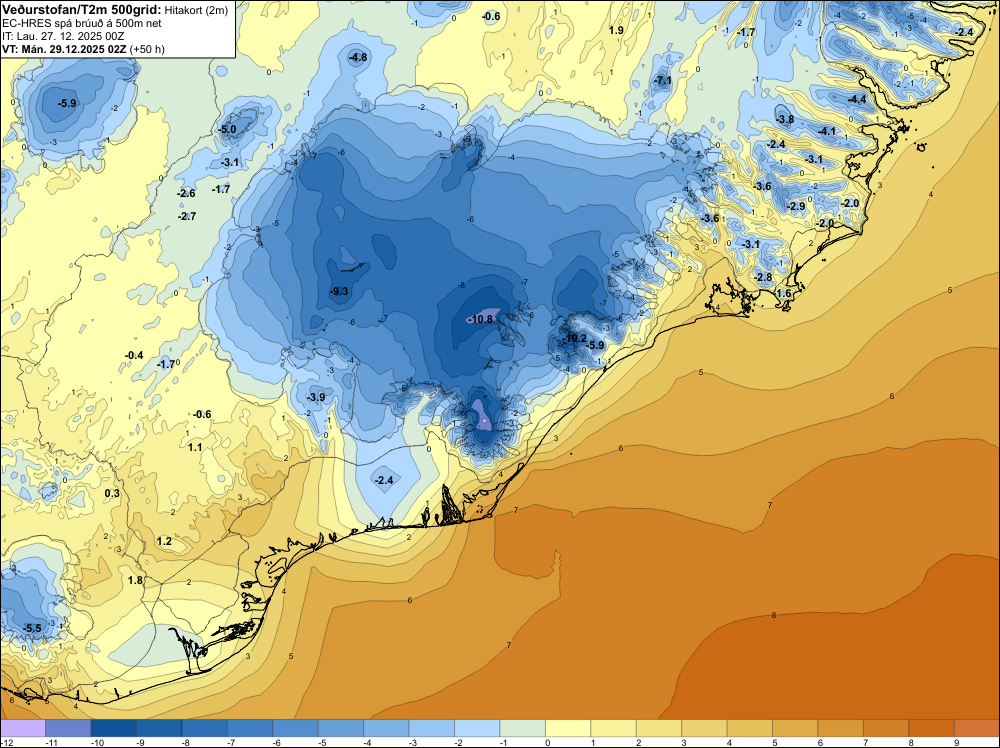The image size is (1000, 748).
Task: Select the 1.1 temperature label
Action: (195, 448)
